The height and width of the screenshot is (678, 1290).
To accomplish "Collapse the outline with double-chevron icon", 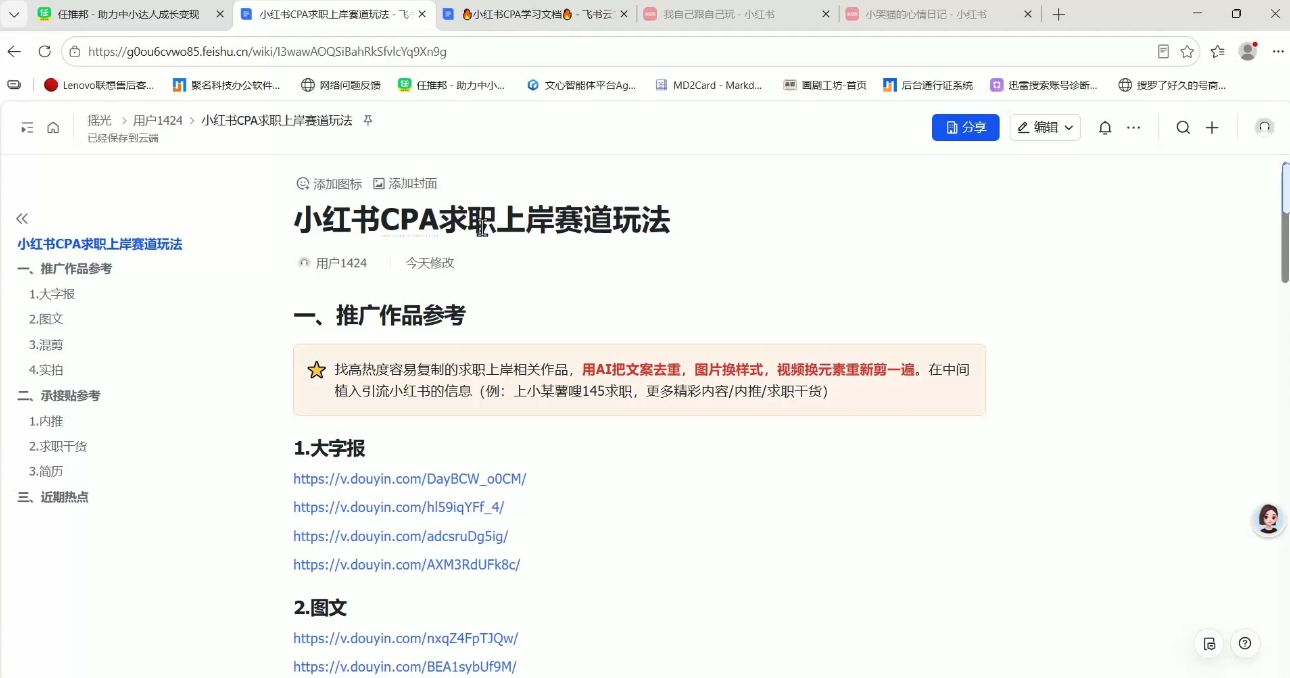I will (22, 218).
